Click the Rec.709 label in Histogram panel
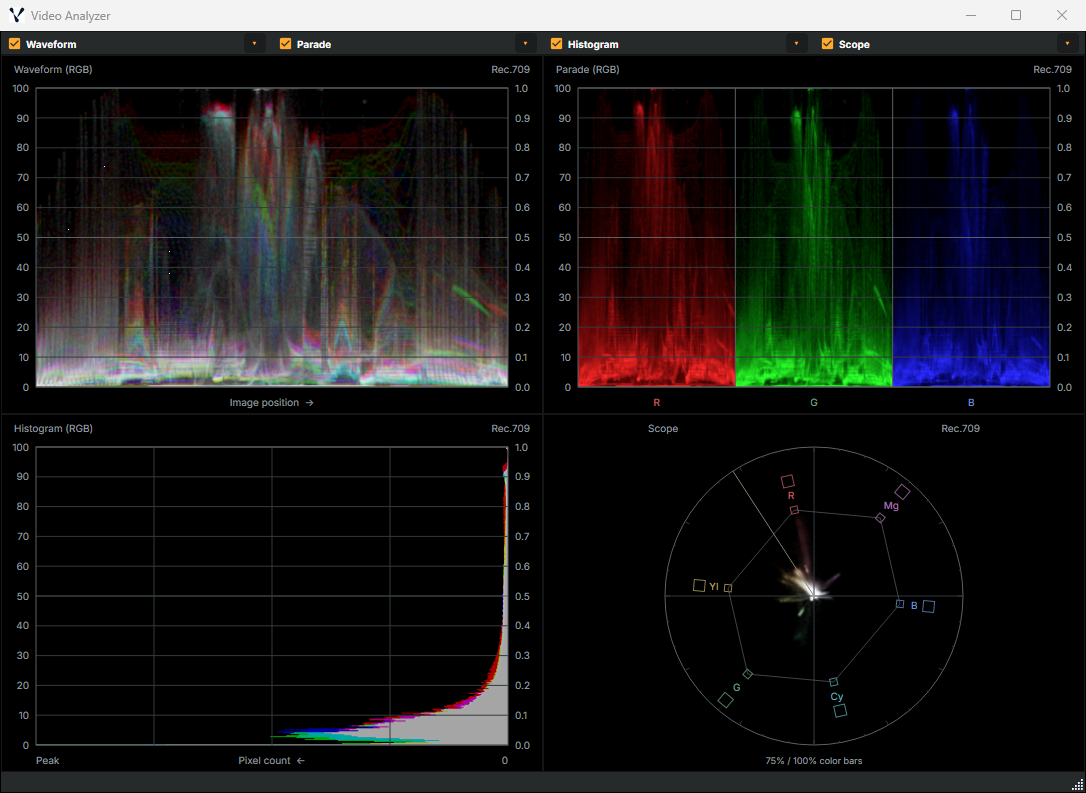This screenshot has height=793, width=1086. point(510,429)
